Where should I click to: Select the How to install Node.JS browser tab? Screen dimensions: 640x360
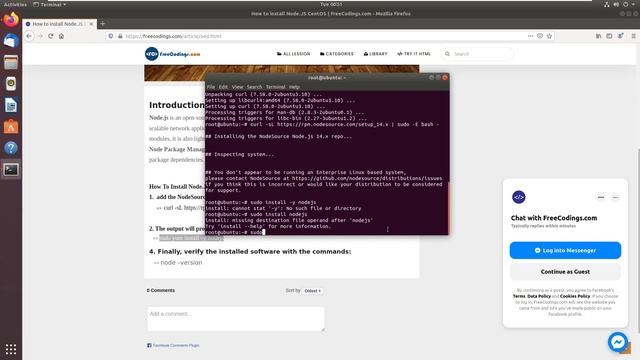58,24
